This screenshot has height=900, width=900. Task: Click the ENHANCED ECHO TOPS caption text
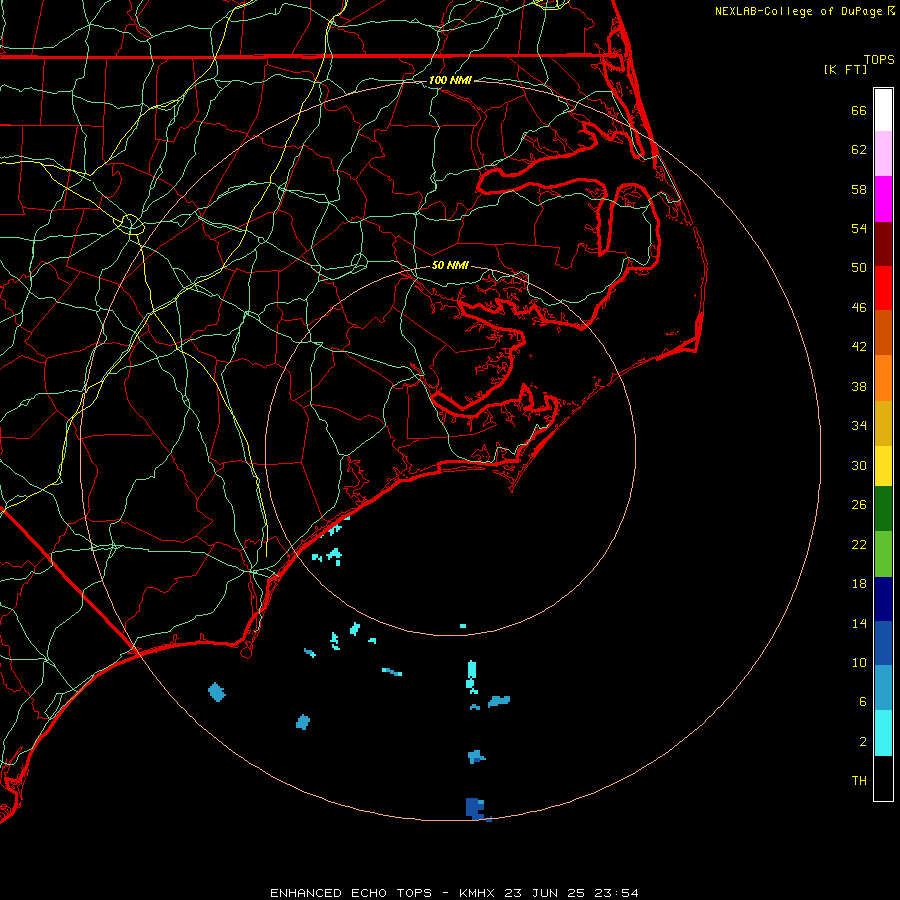(x=351, y=893)
